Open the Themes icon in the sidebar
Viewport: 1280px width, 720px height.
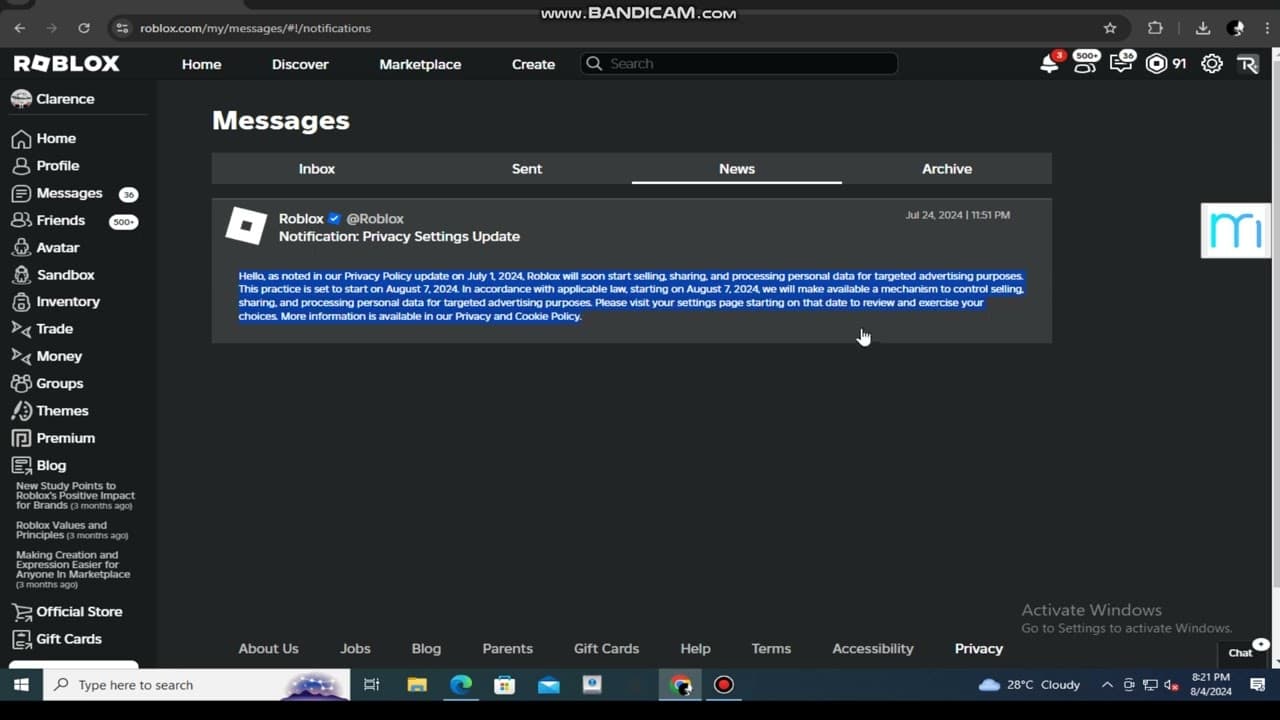point(21,411)
